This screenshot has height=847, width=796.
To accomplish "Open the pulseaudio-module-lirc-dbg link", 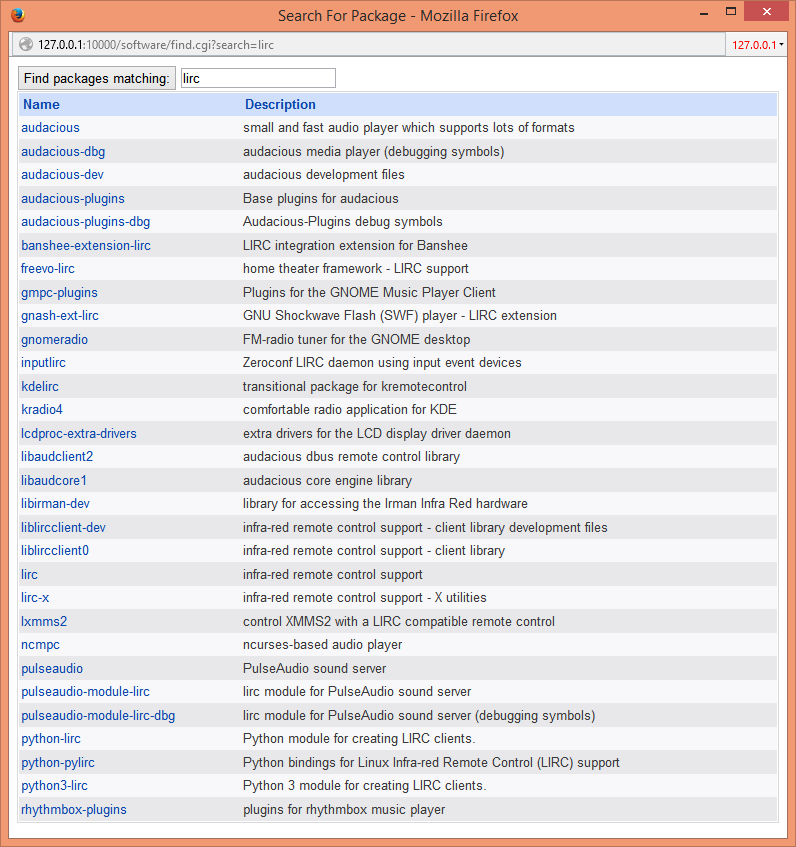I will [98, 715].
